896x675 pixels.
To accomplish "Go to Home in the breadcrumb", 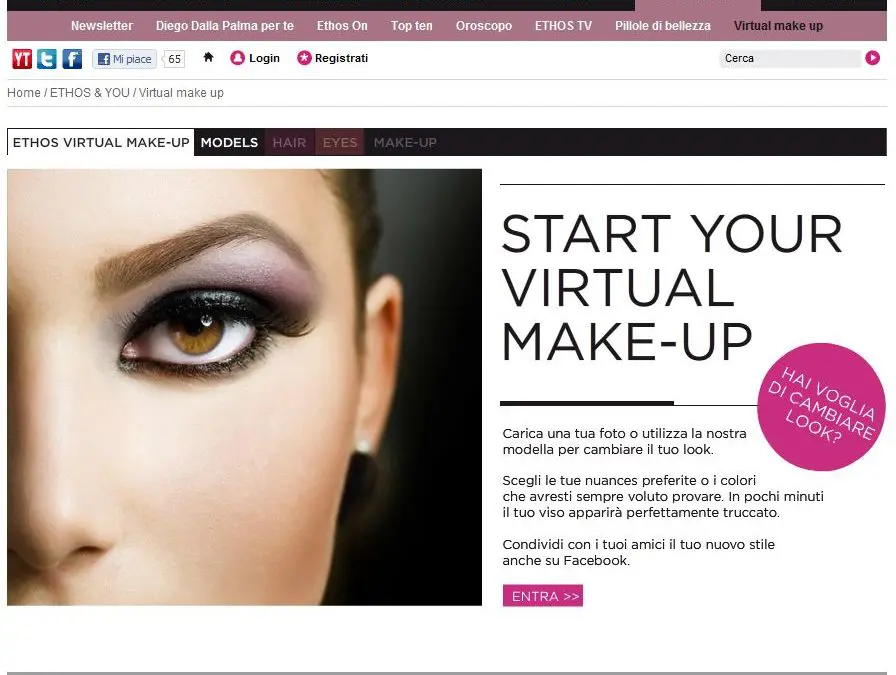I will tap(23, 93).
